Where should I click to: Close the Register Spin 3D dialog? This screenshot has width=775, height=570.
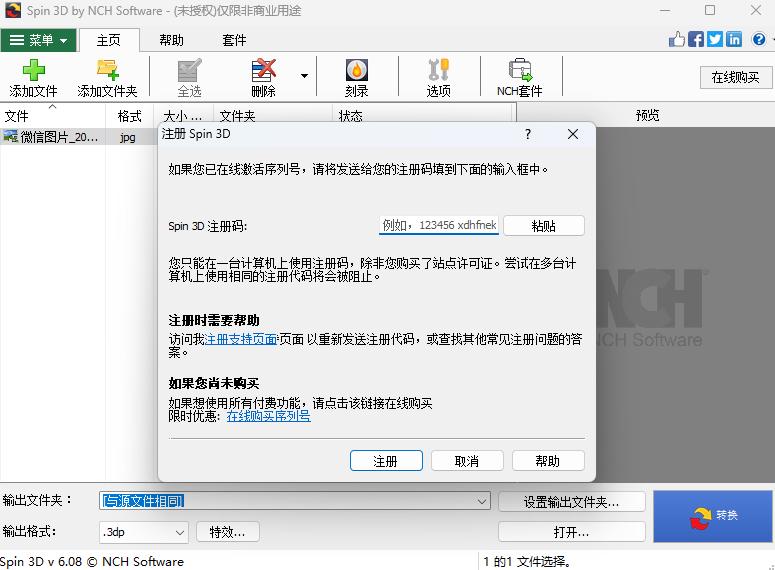(573, 134)
